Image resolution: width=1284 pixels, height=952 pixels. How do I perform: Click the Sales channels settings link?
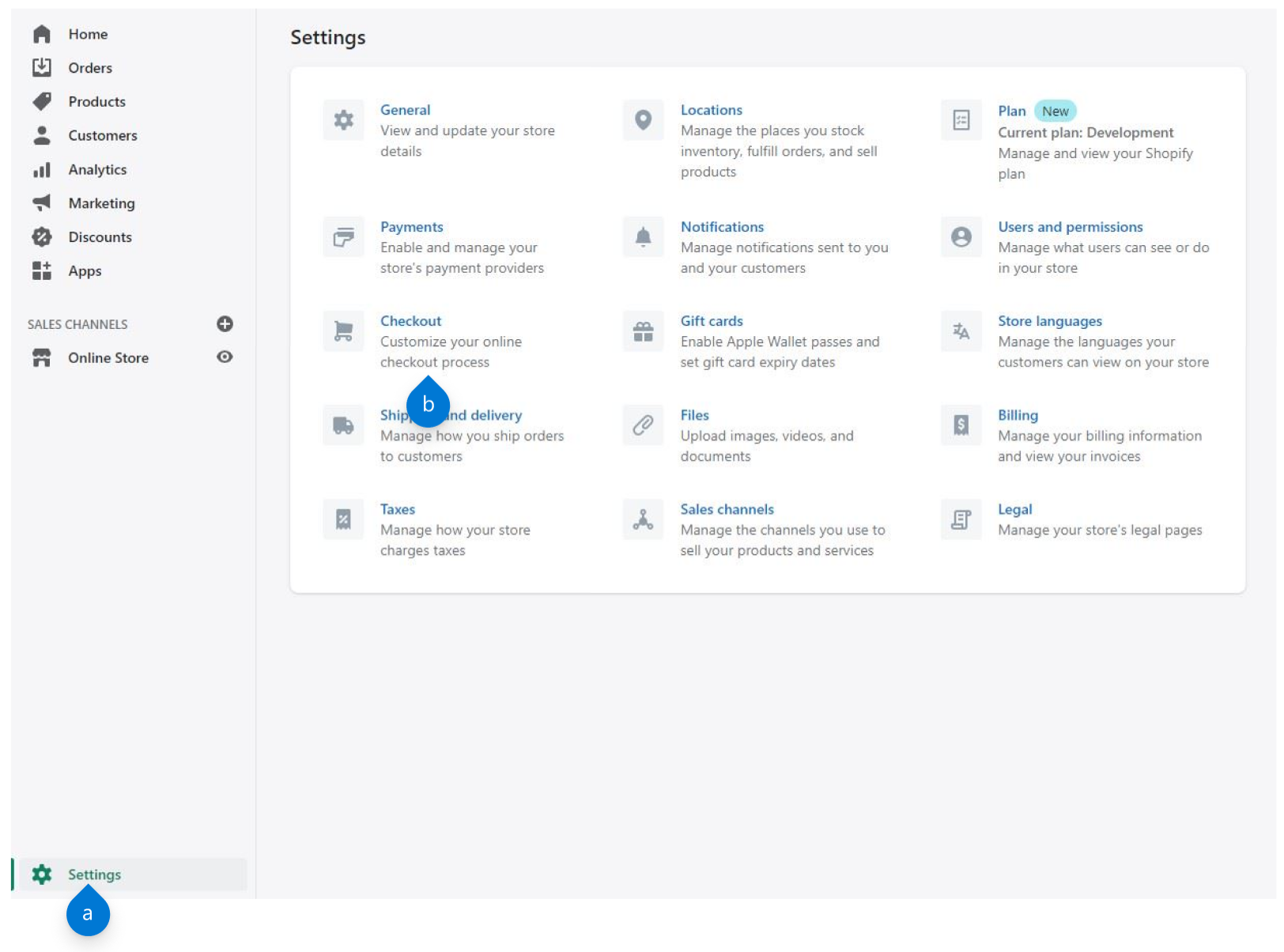click(x=727, y=509)
